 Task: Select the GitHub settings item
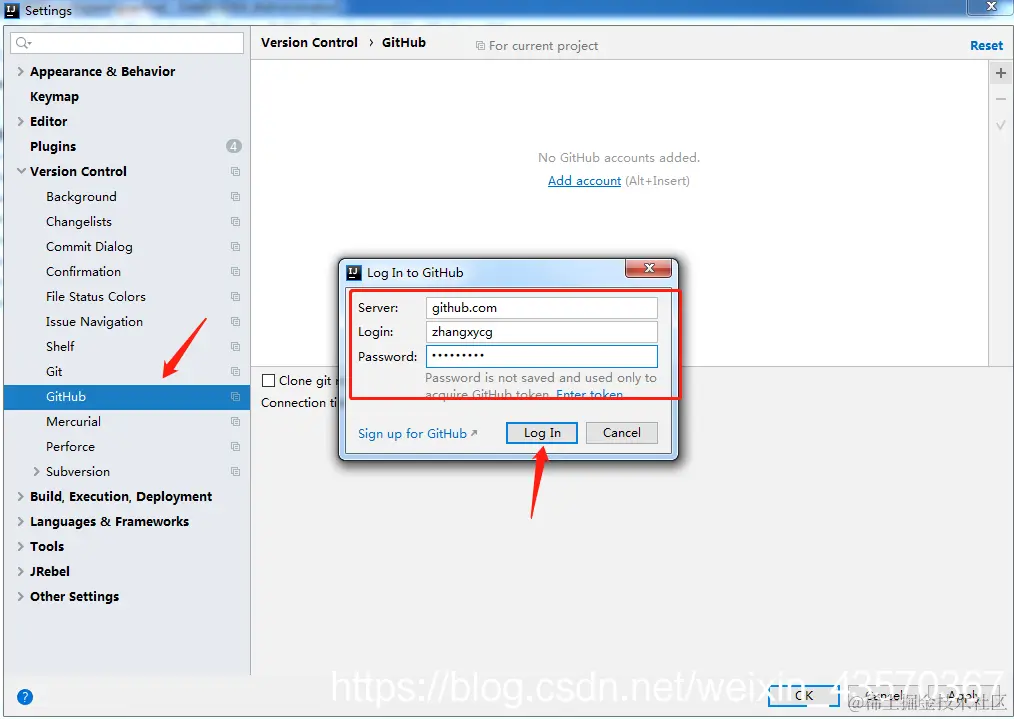[x=127, y=396]
